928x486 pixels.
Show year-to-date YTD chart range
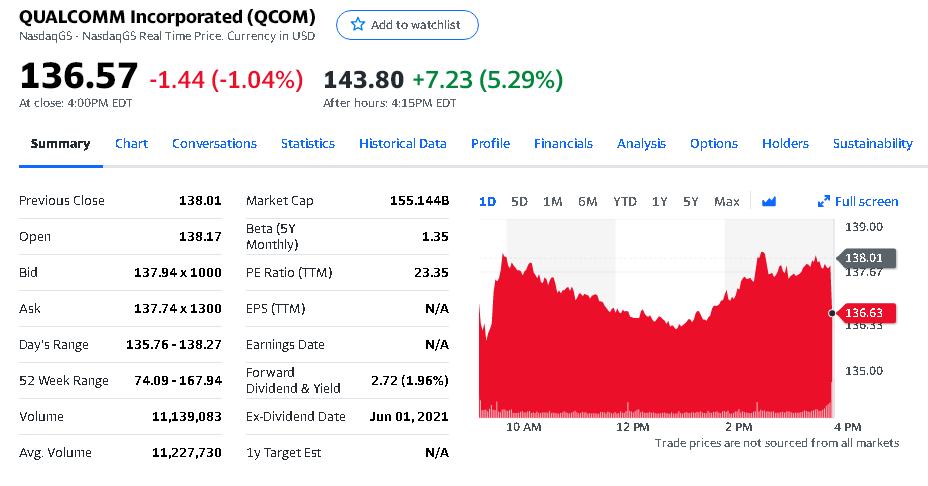tap(624, 202)
